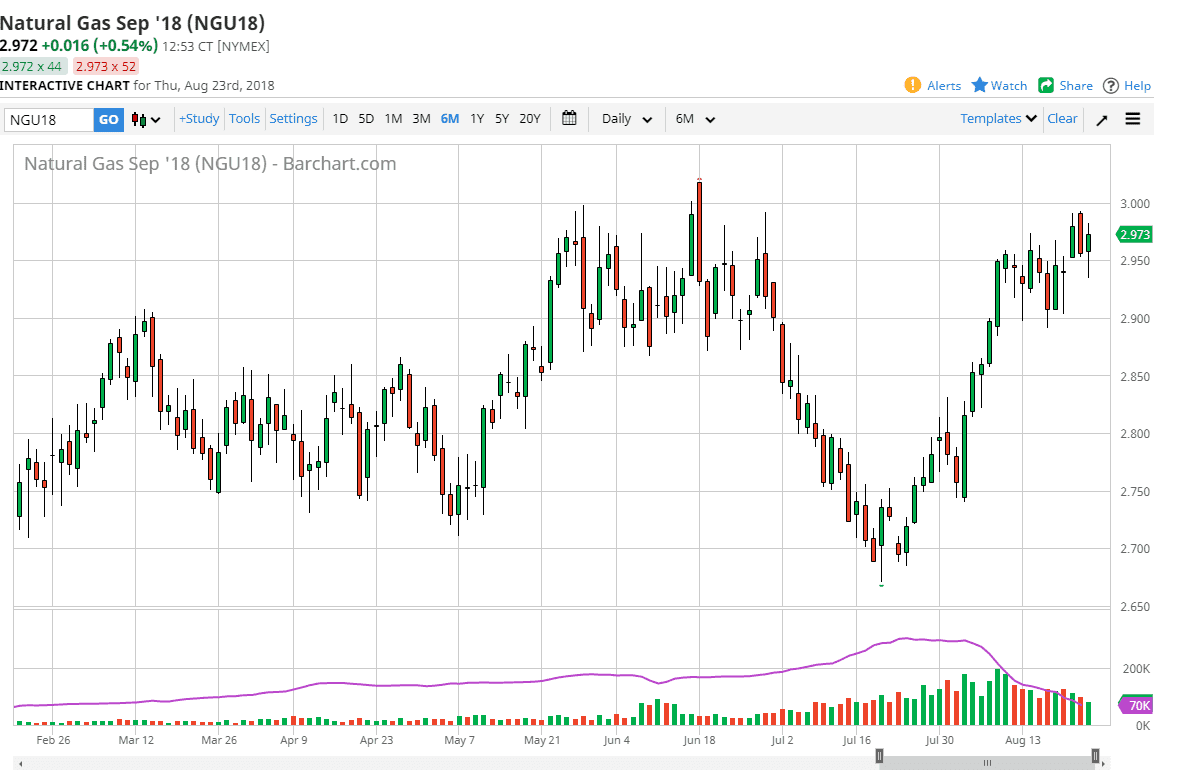1184x770 pixels.
Task: Click the Clear link
Action: pyautogui.click(x=1062, y=119)
